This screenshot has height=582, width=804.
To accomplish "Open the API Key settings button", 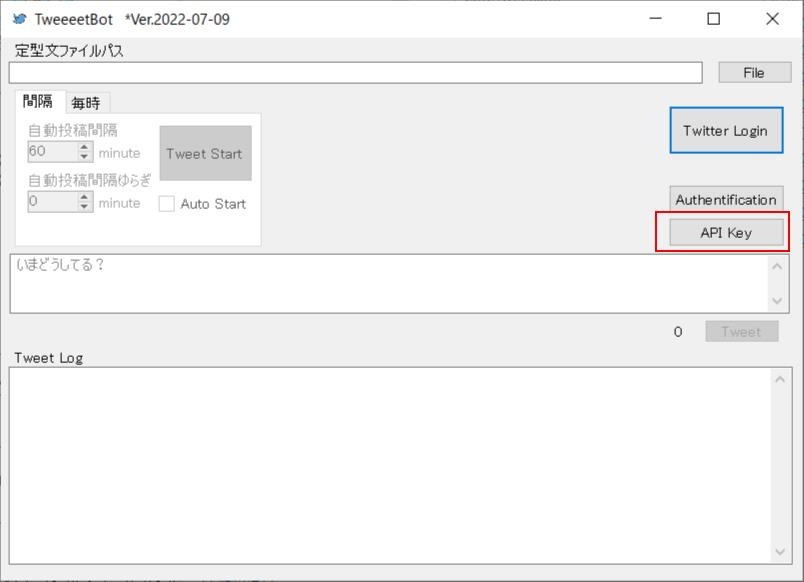I will click(x=726, y=232).
